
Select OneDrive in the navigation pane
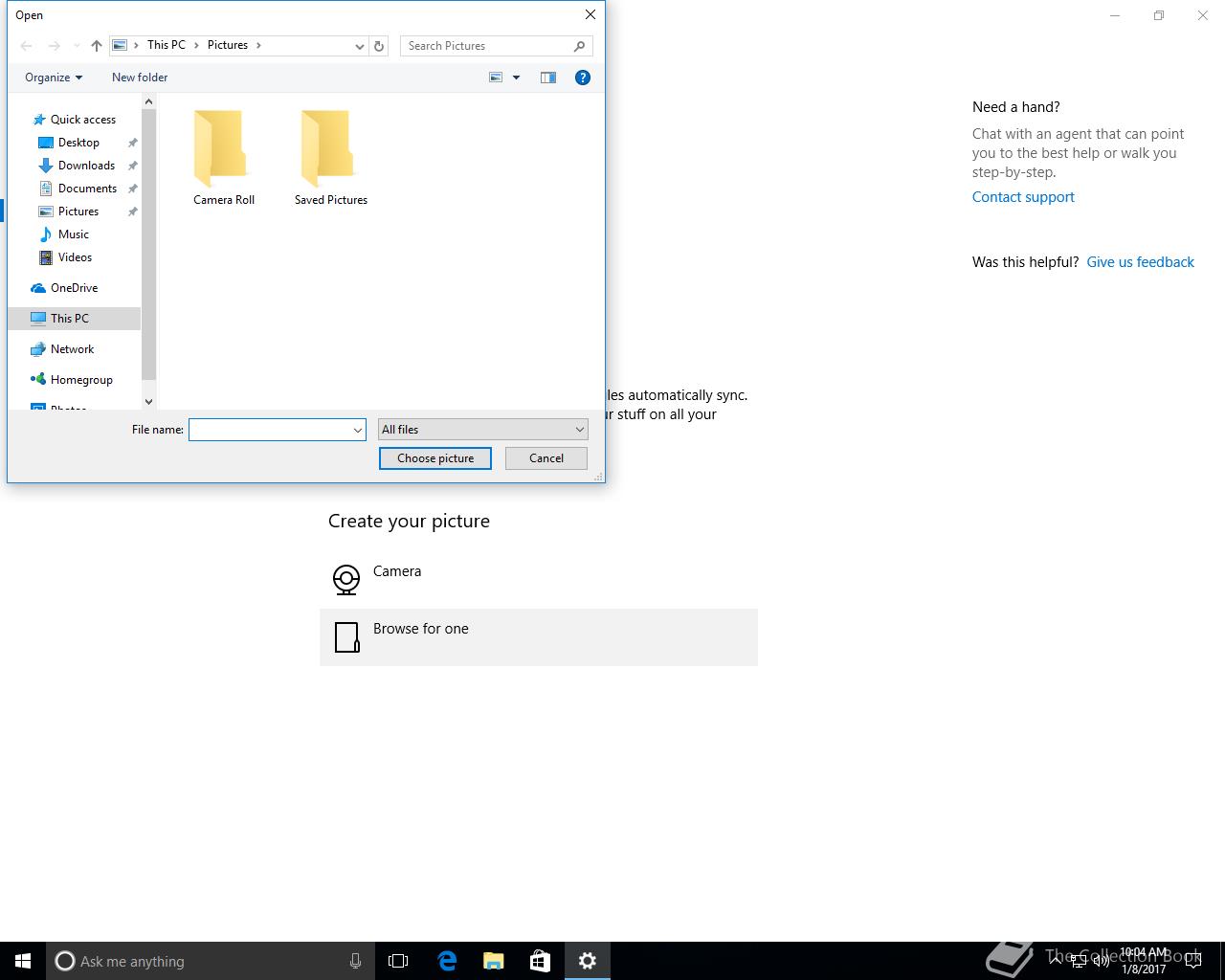point(65,288)
